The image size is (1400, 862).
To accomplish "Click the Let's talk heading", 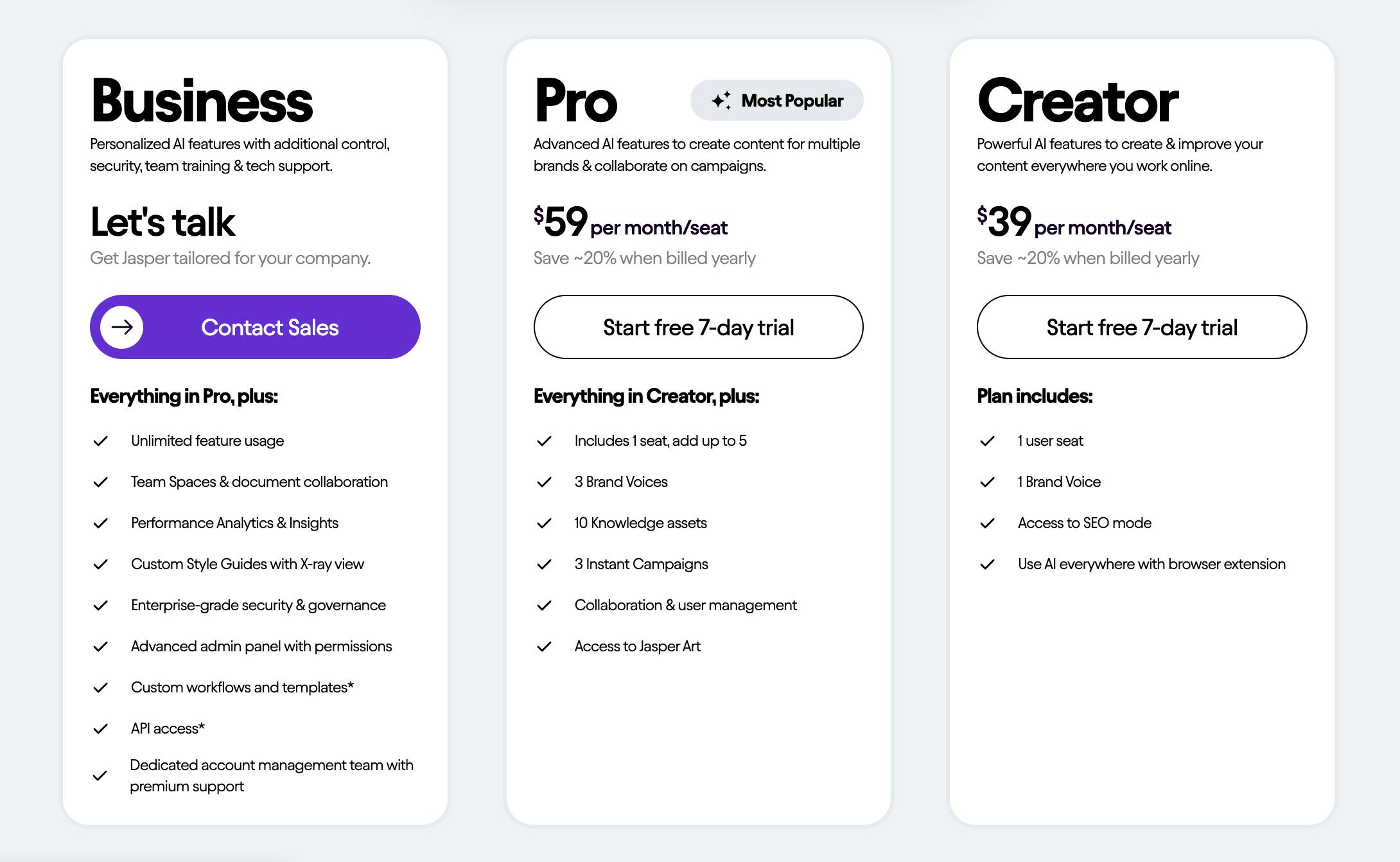I will 163,222.
